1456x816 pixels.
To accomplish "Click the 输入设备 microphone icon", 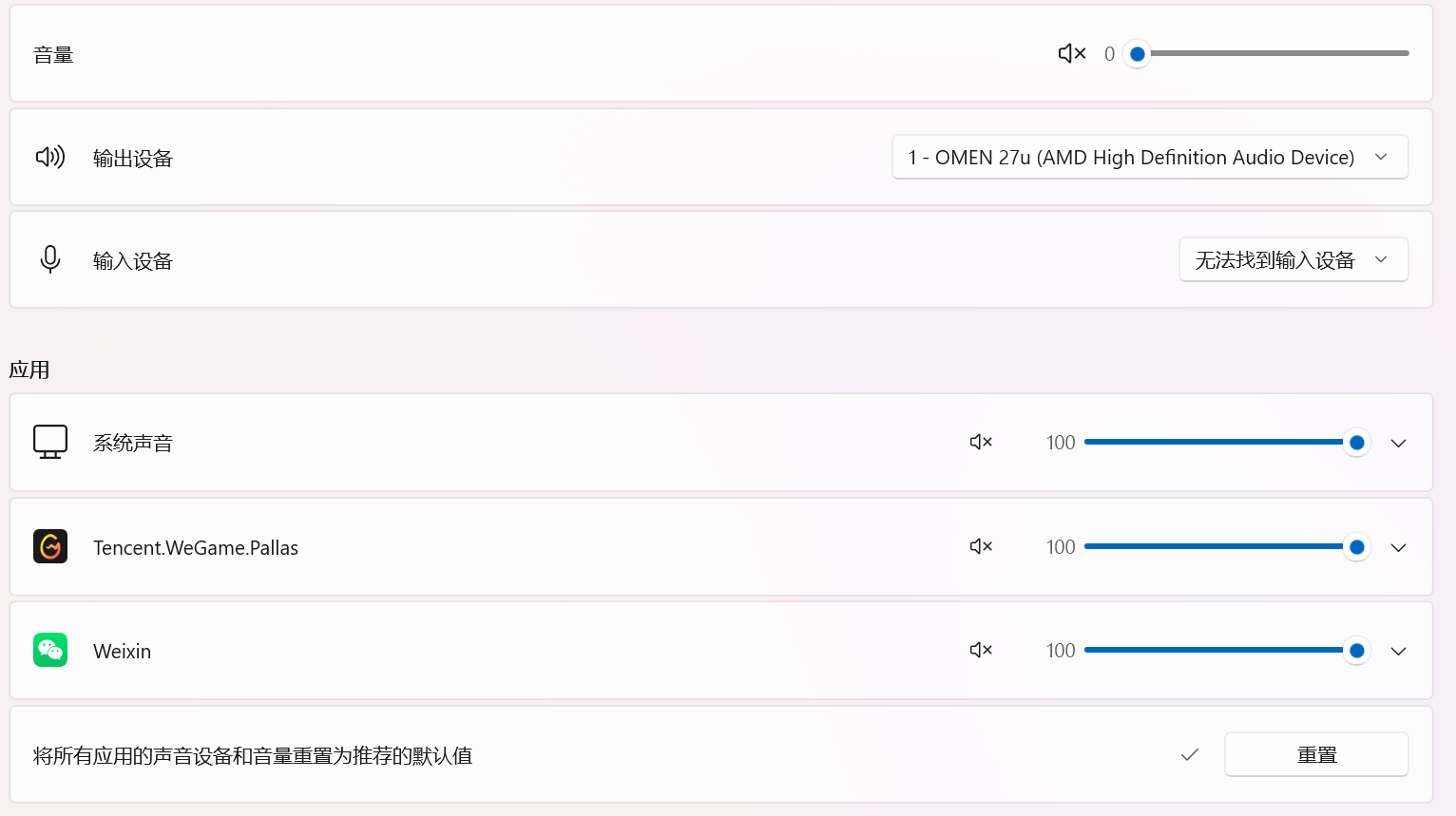I will (50, 259).
